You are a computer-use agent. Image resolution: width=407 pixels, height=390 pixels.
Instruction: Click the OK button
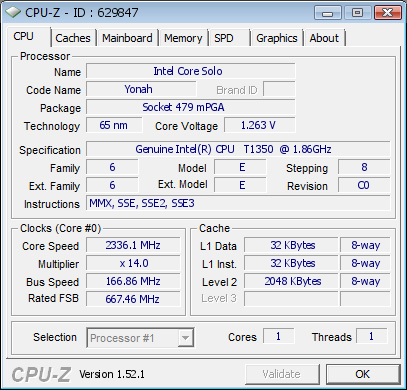363,374
